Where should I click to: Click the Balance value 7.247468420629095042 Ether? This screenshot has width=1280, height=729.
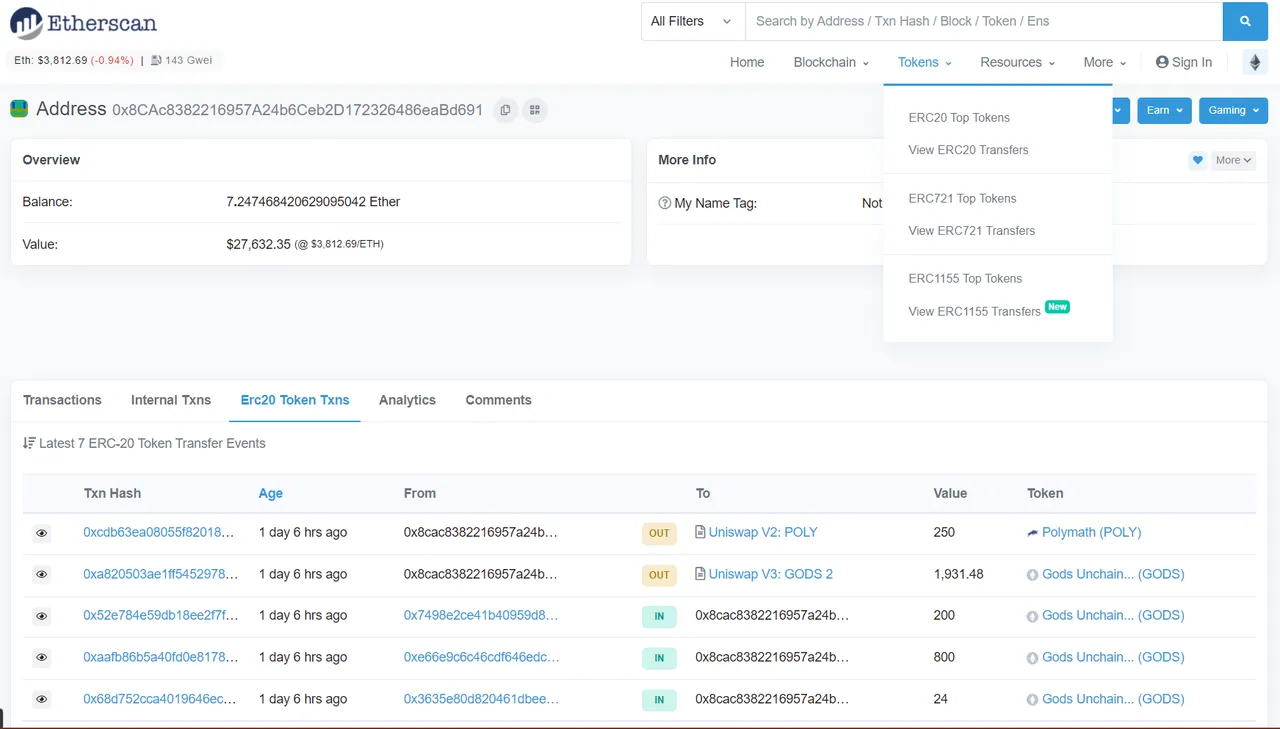coord(313,201)
